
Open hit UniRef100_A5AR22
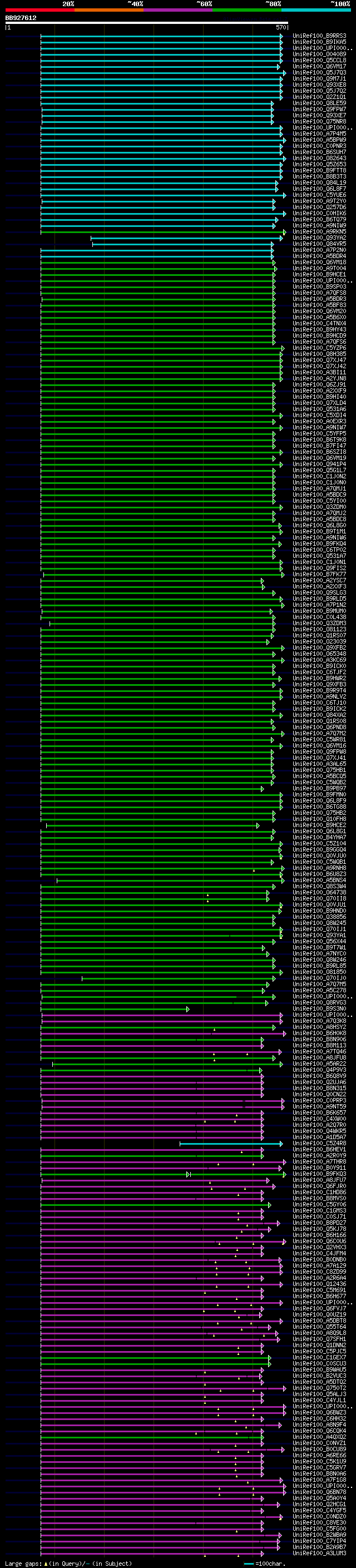click(319, 1064)
